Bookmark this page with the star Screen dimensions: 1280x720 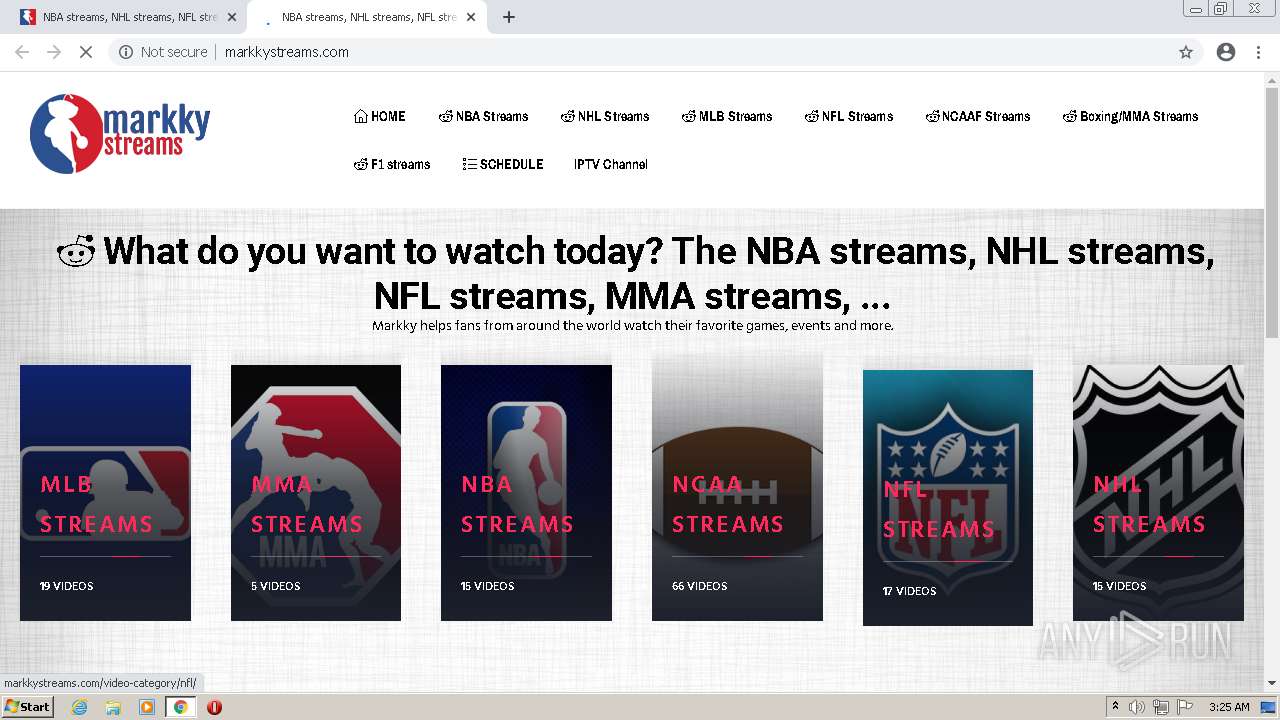(1186, 52)
